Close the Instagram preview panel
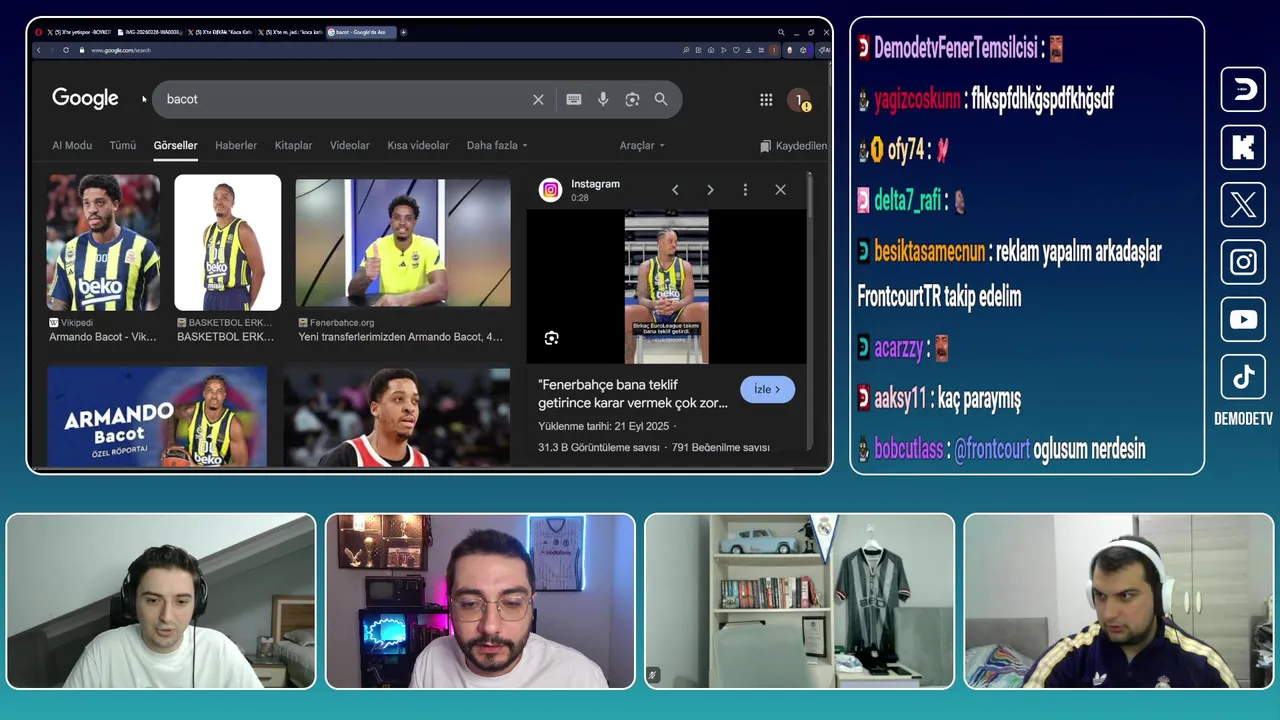 780,190
